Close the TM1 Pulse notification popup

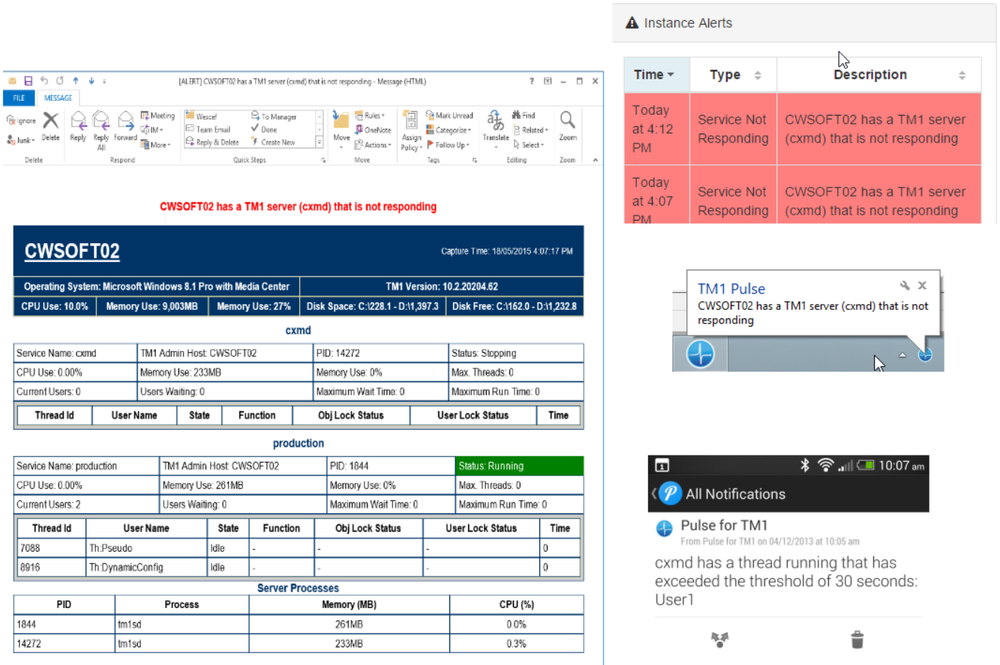click(922, 286)
